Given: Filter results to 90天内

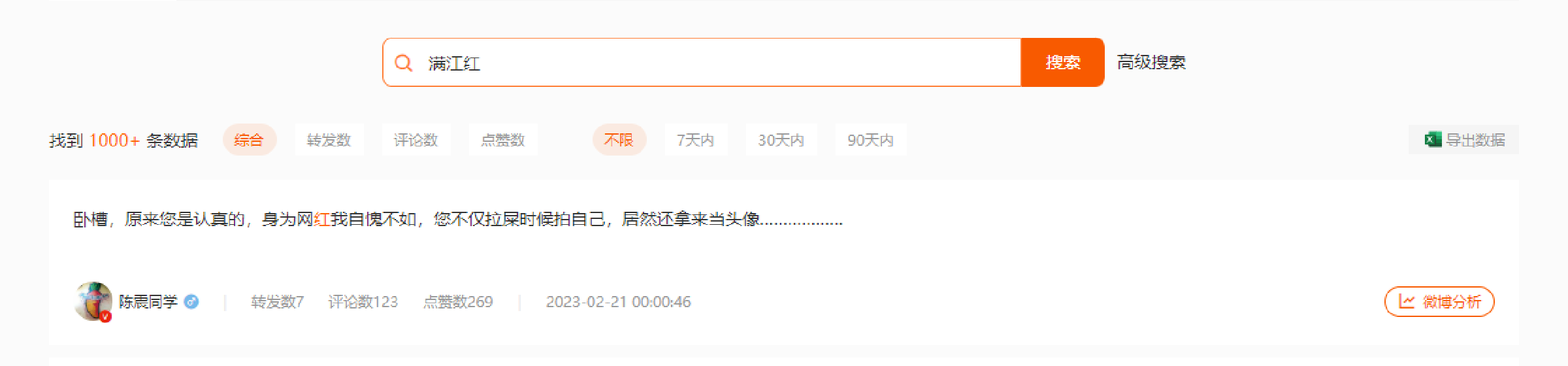Looking at the screenshot, I should (x=870, y=140).
